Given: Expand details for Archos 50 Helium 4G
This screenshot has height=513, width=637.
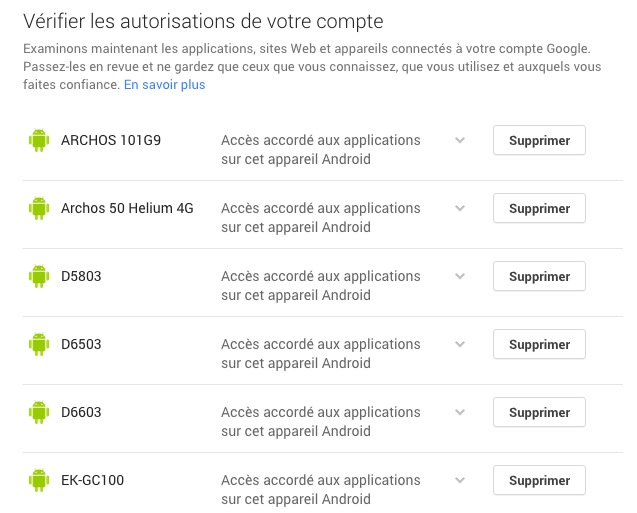Looking at the screenshot, I should (460, 208).
